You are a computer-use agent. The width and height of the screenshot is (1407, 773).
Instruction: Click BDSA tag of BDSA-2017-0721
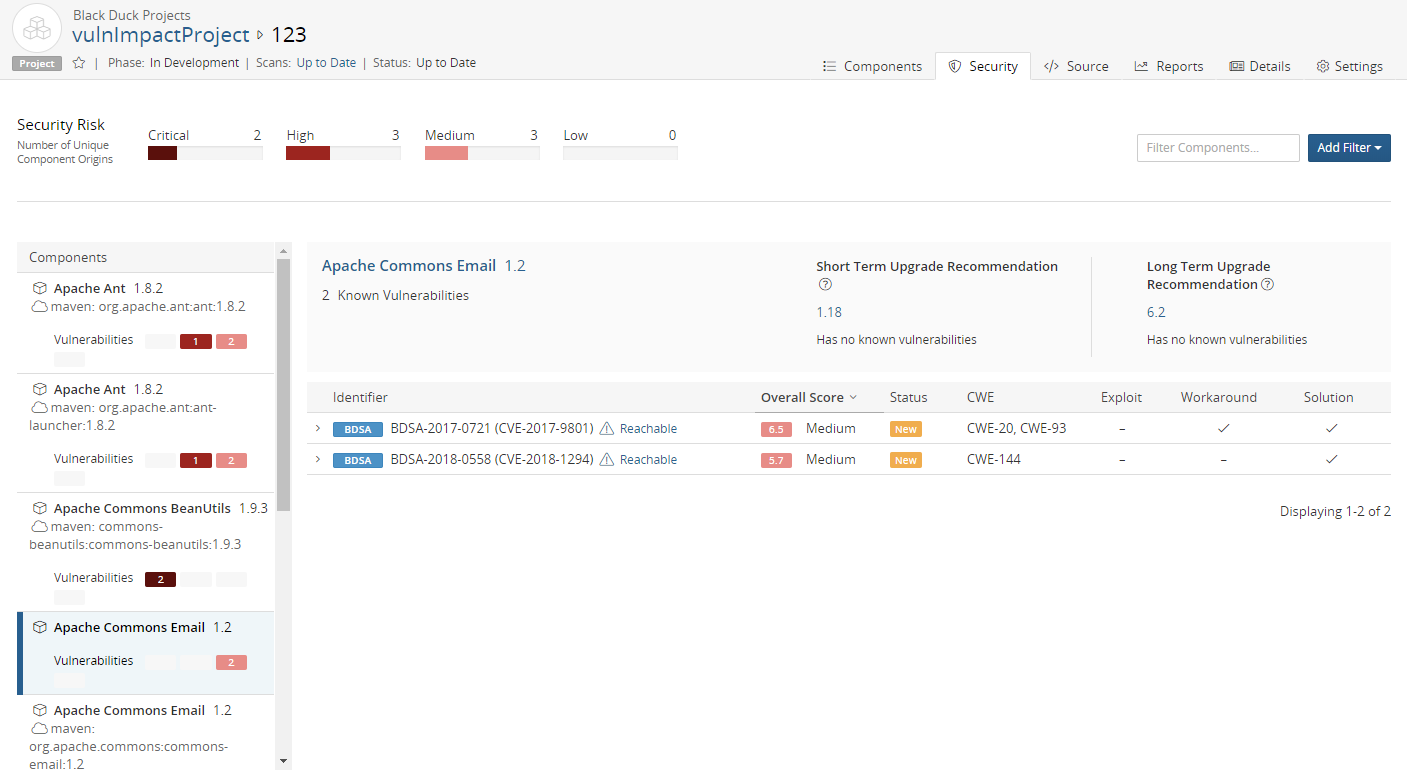[x=358, y=430]
